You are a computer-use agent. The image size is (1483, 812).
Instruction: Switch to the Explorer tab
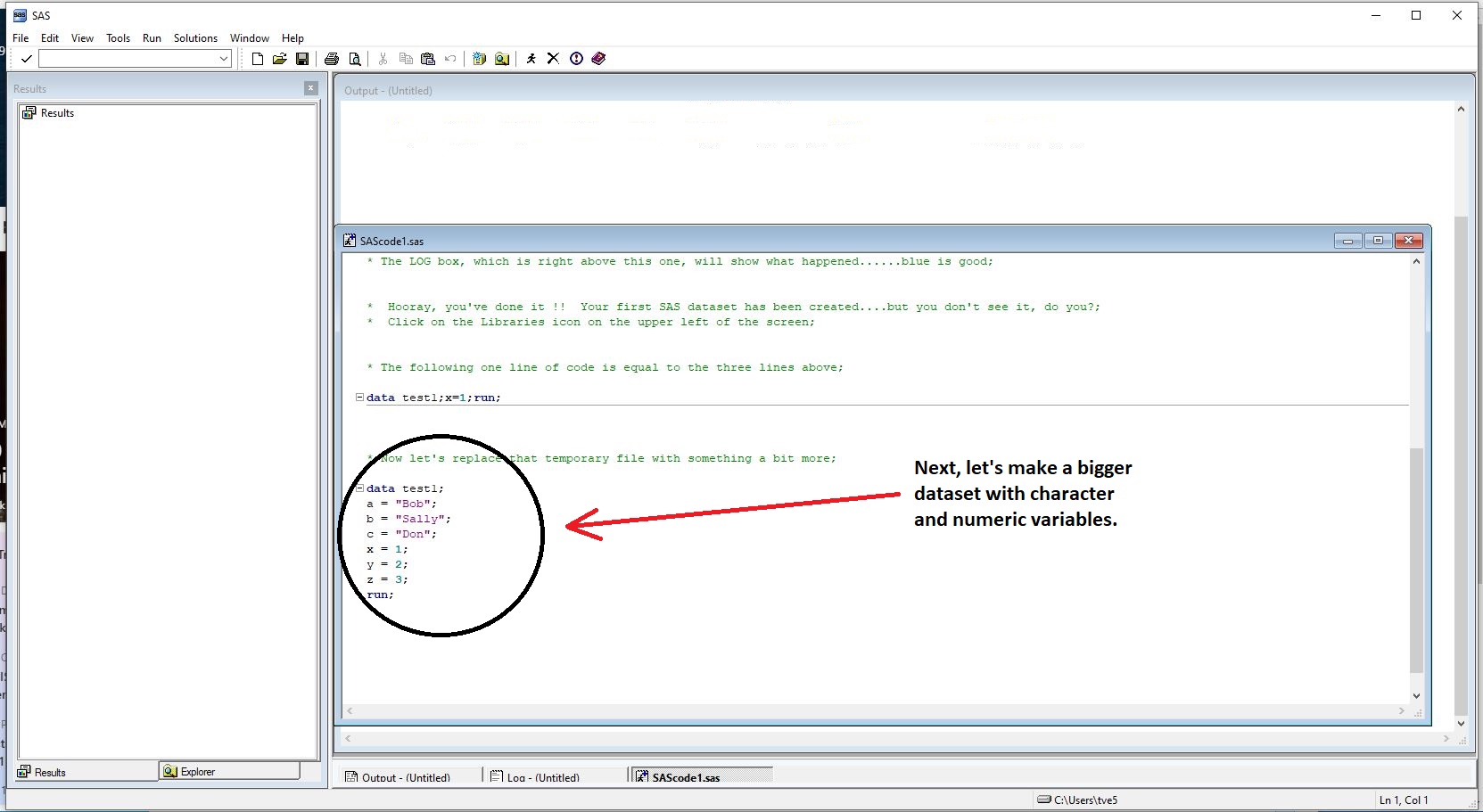tap(229, 771)
